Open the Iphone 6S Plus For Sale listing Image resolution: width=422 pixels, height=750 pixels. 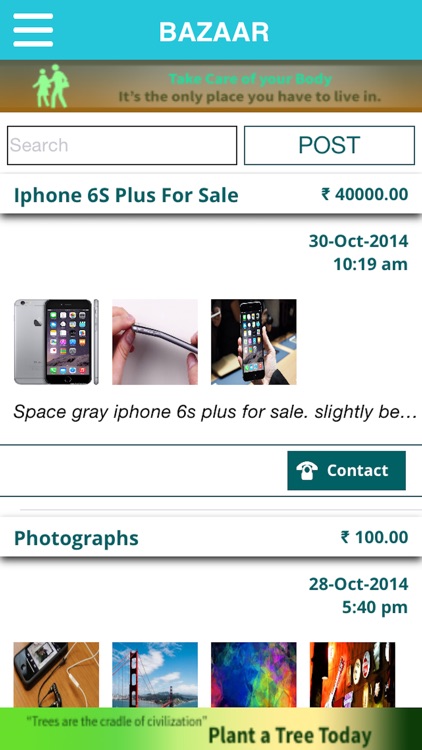click(126, 195)
